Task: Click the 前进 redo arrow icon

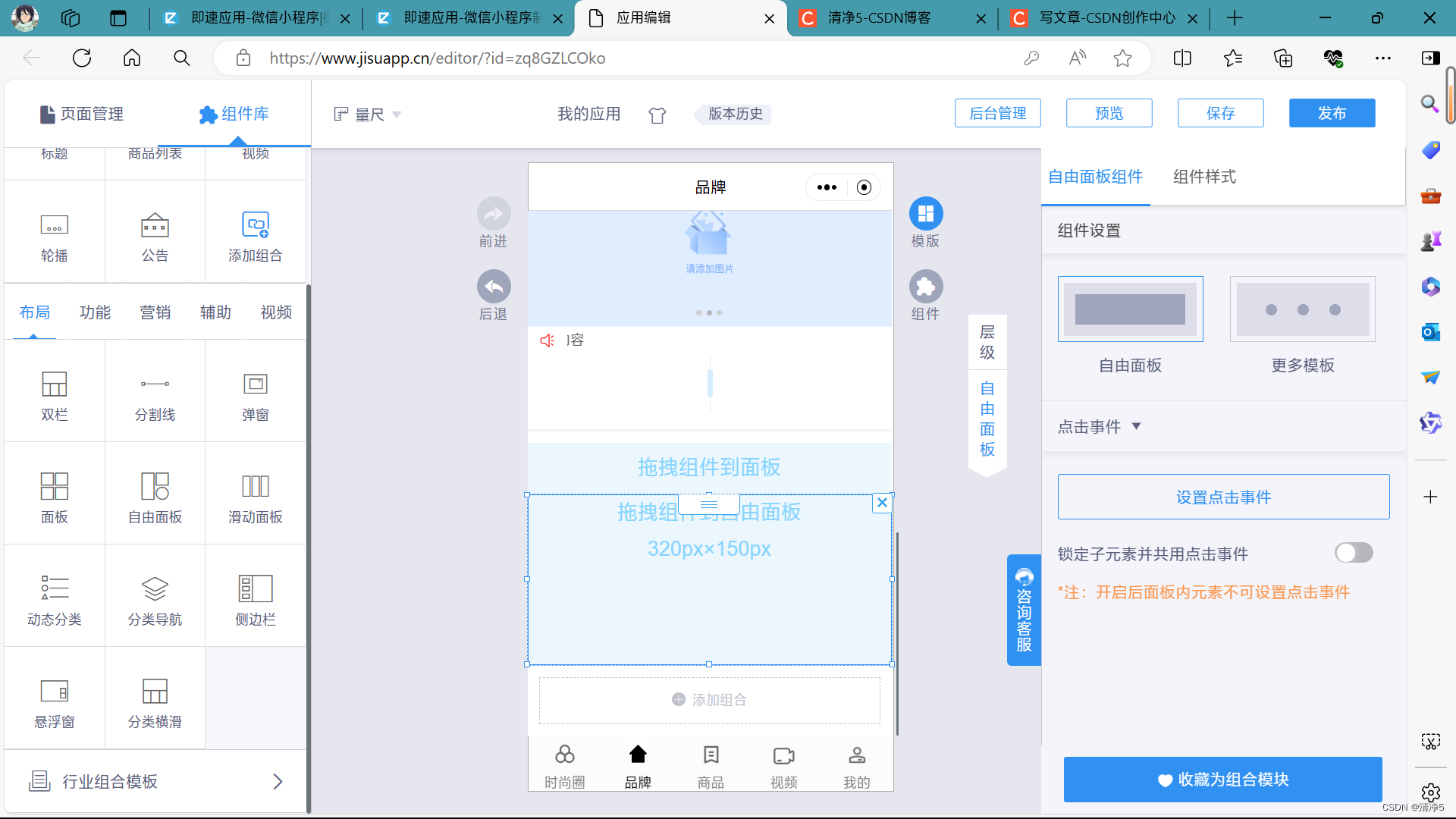Action: 494,215
